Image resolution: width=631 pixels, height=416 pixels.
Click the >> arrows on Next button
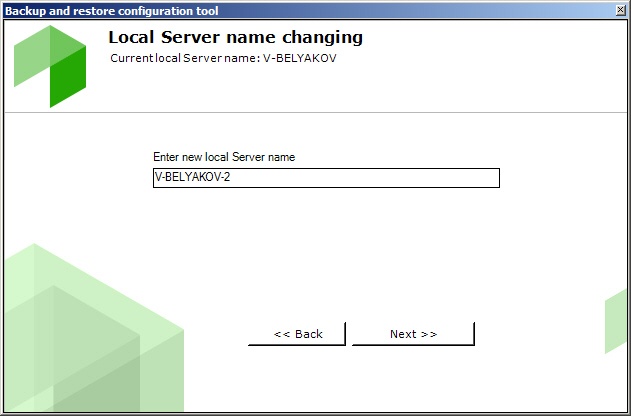(429, 334)
